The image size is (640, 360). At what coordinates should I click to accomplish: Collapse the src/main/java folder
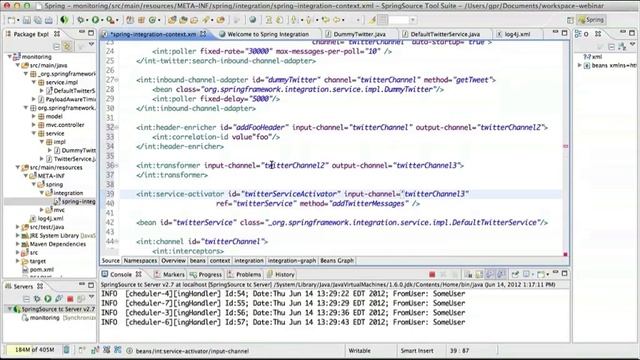click(x=18, y=65)
